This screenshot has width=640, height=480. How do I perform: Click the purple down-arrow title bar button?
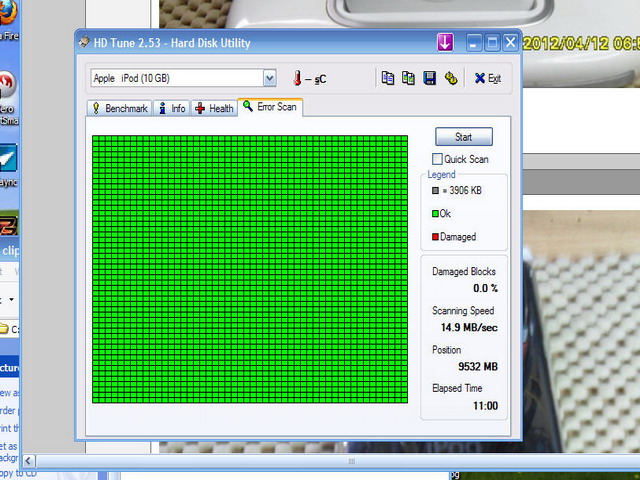tap(445, 42)
